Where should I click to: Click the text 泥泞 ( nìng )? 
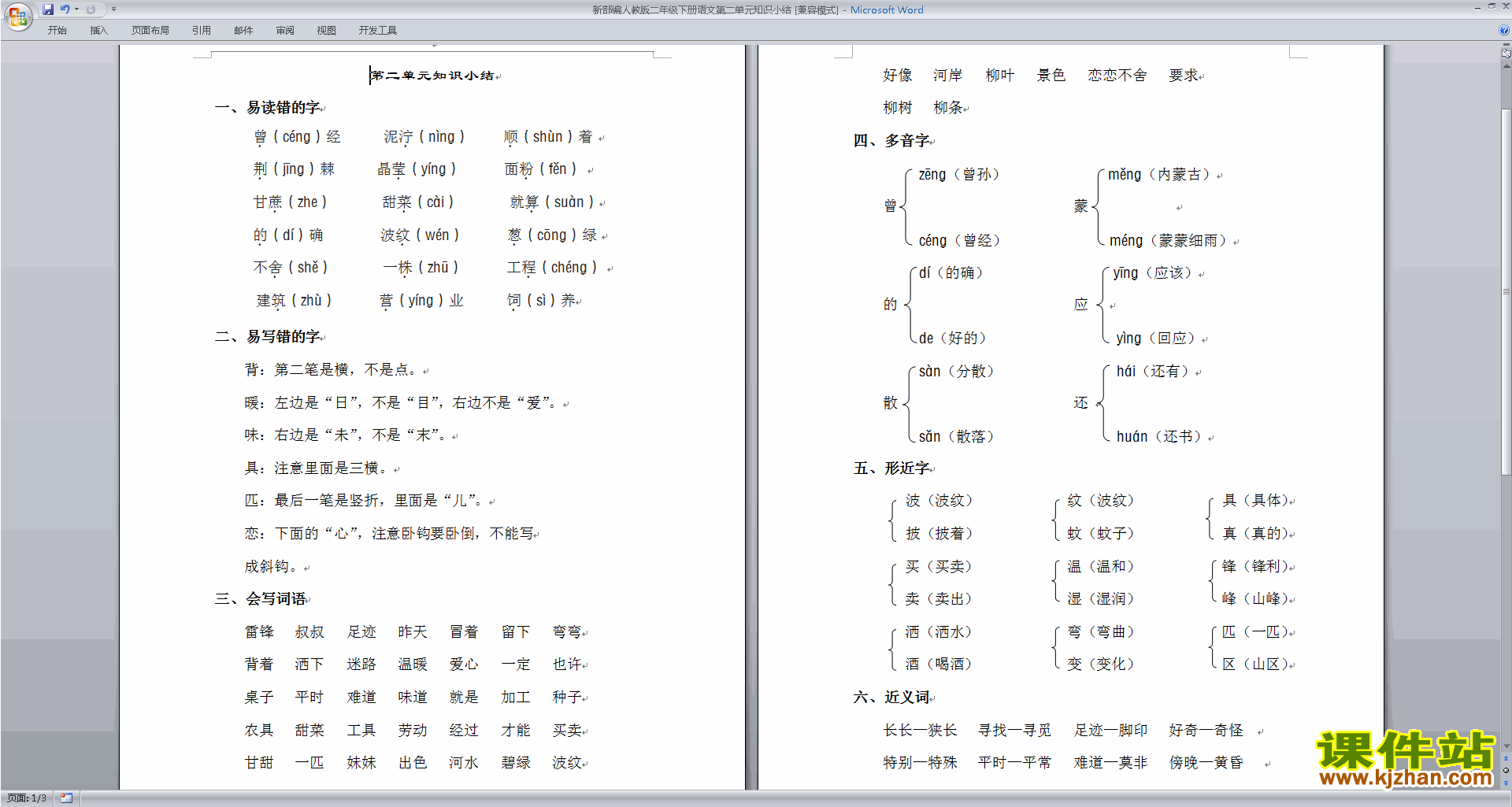(x=424, y=137)
